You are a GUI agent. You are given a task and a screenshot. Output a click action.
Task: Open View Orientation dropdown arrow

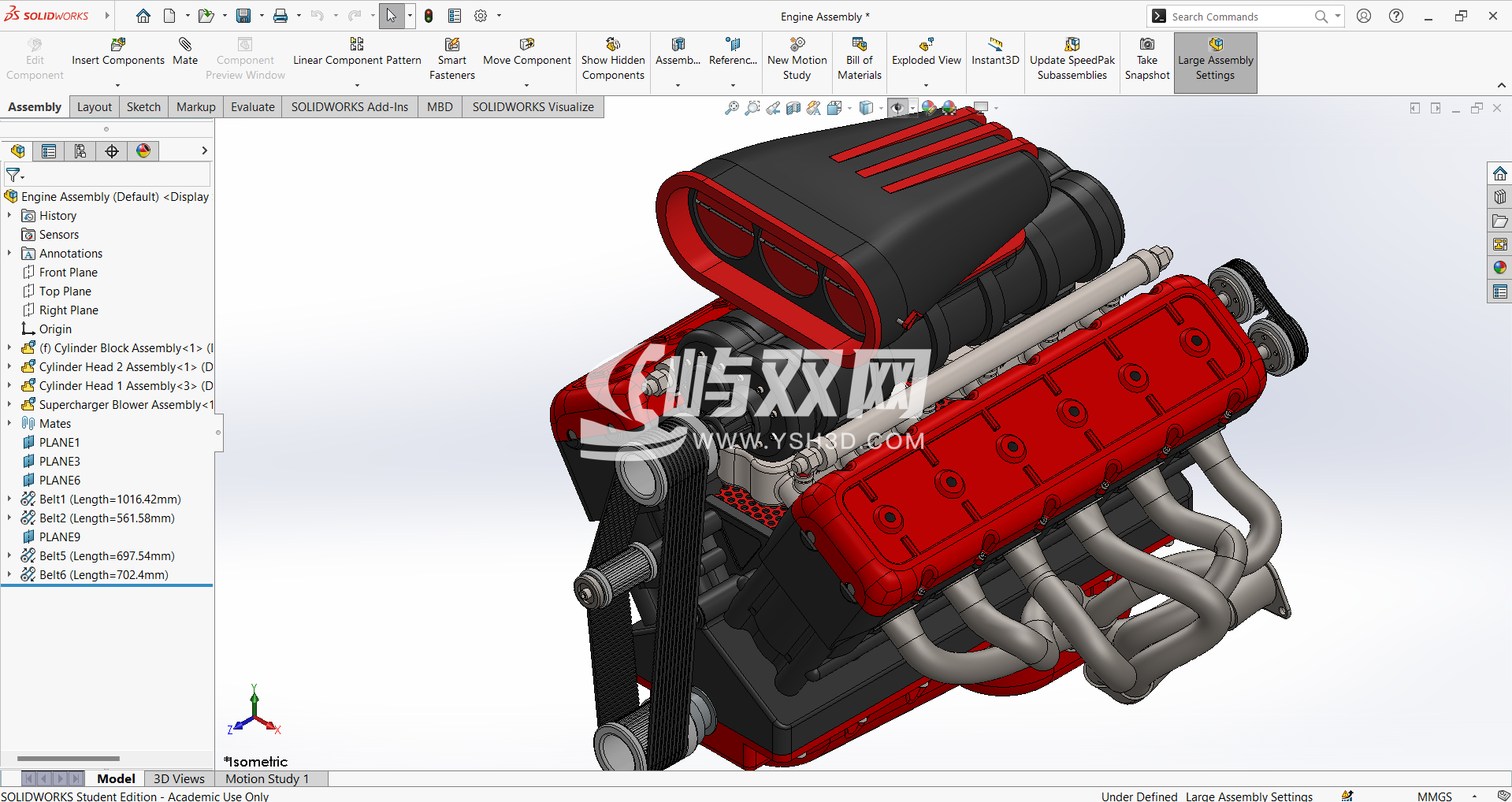coord(849,108)
